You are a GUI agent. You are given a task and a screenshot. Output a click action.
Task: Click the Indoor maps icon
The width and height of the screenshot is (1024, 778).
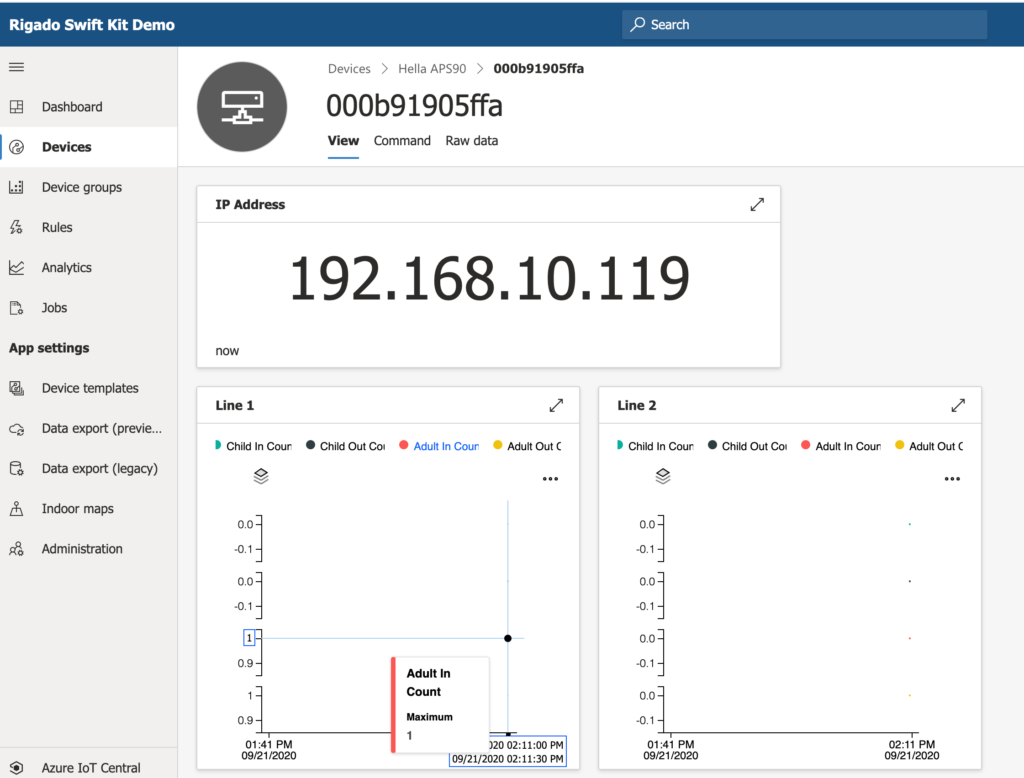(16, 509)
